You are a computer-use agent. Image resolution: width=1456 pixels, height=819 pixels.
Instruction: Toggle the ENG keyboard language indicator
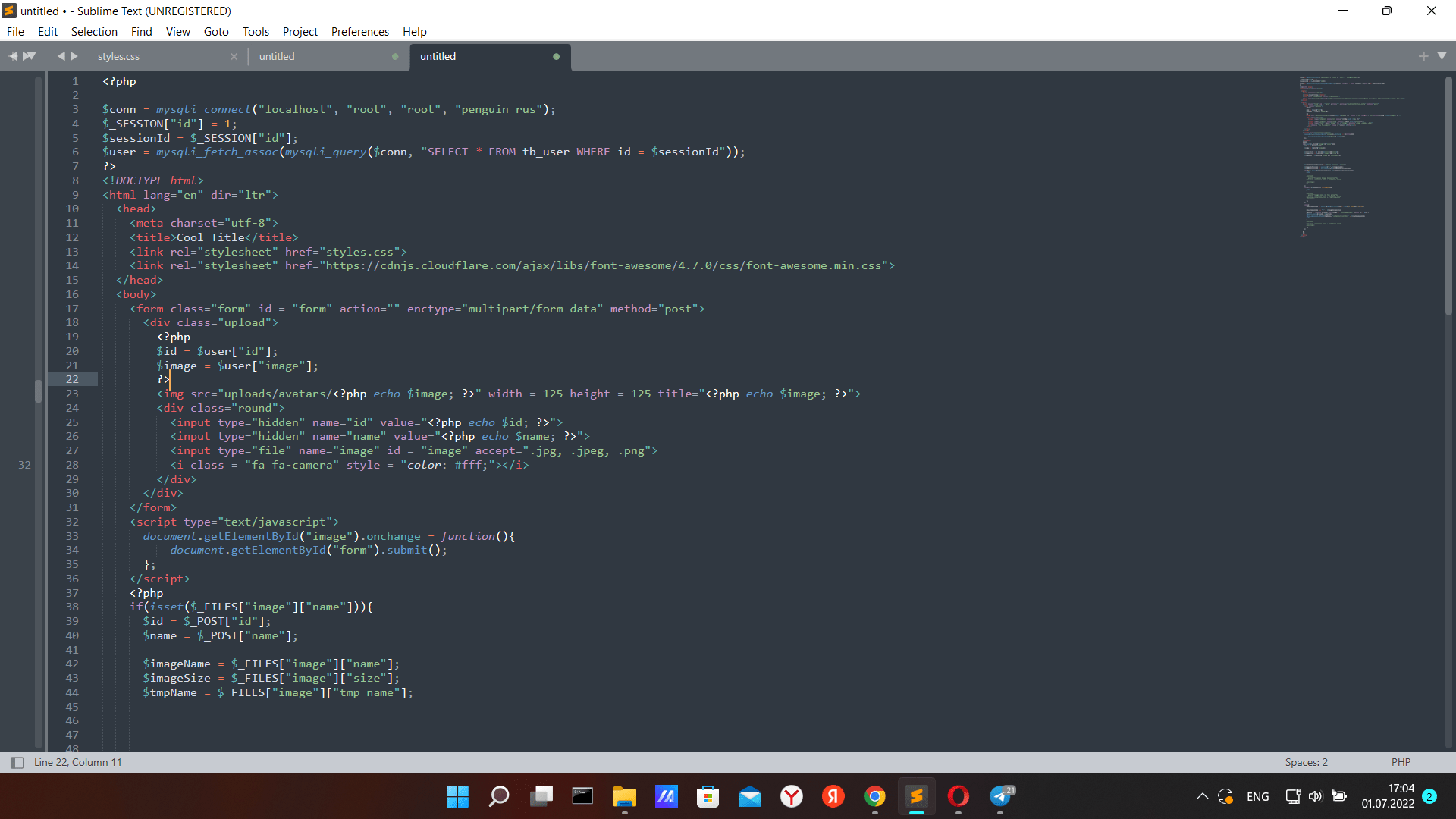1258,796
